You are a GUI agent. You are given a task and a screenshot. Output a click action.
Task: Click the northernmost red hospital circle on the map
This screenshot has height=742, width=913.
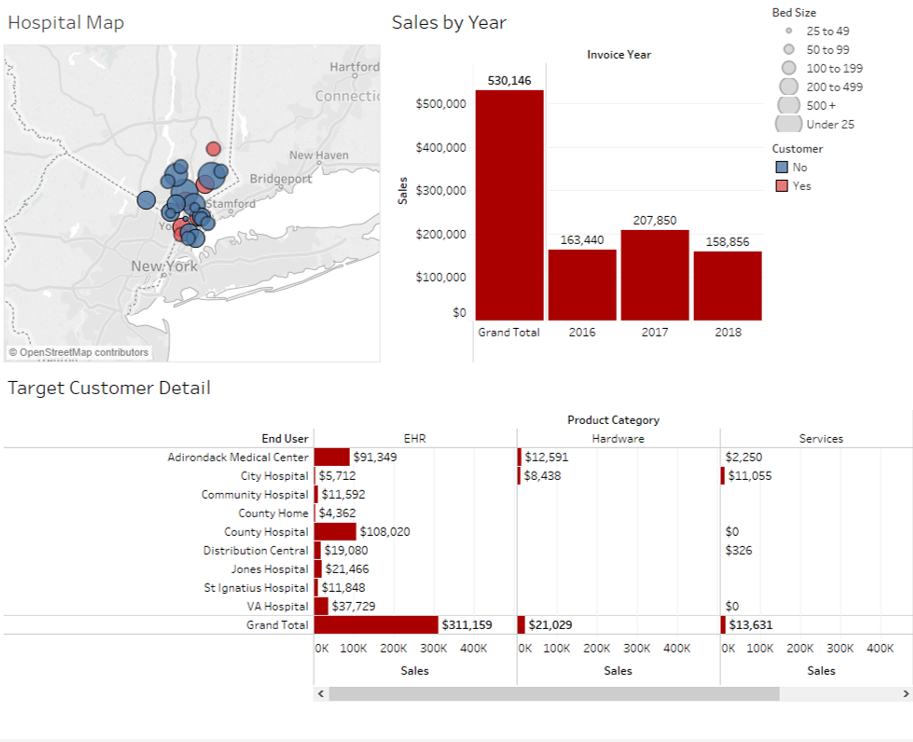213,149
